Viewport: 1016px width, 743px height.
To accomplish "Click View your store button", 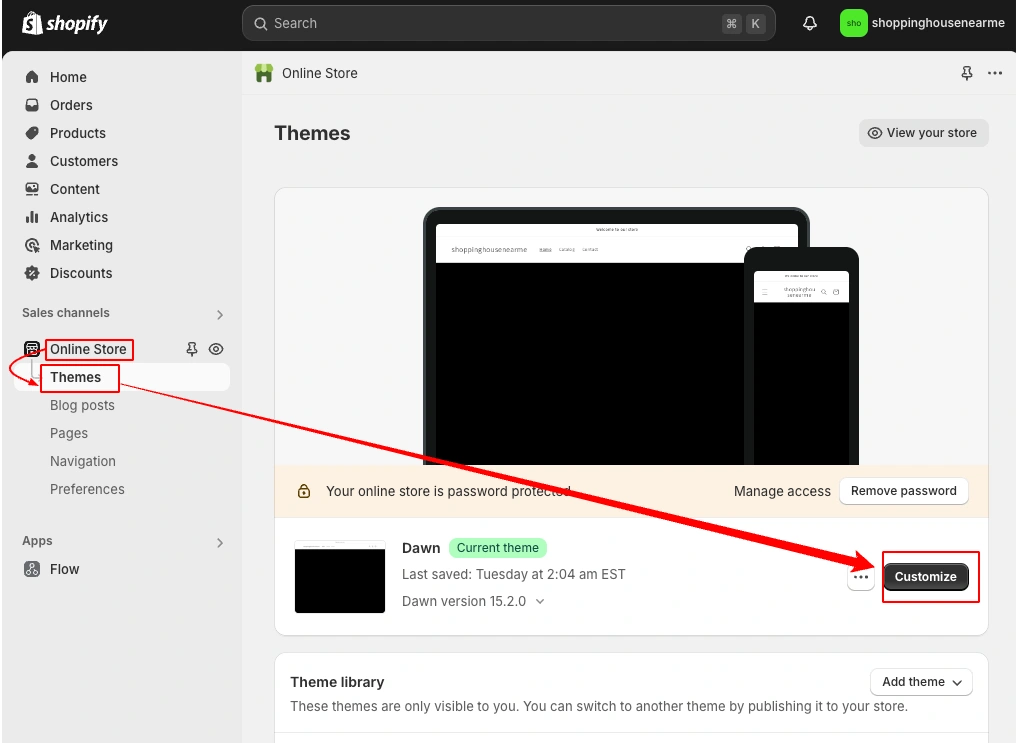I will (x=923, y=133).
